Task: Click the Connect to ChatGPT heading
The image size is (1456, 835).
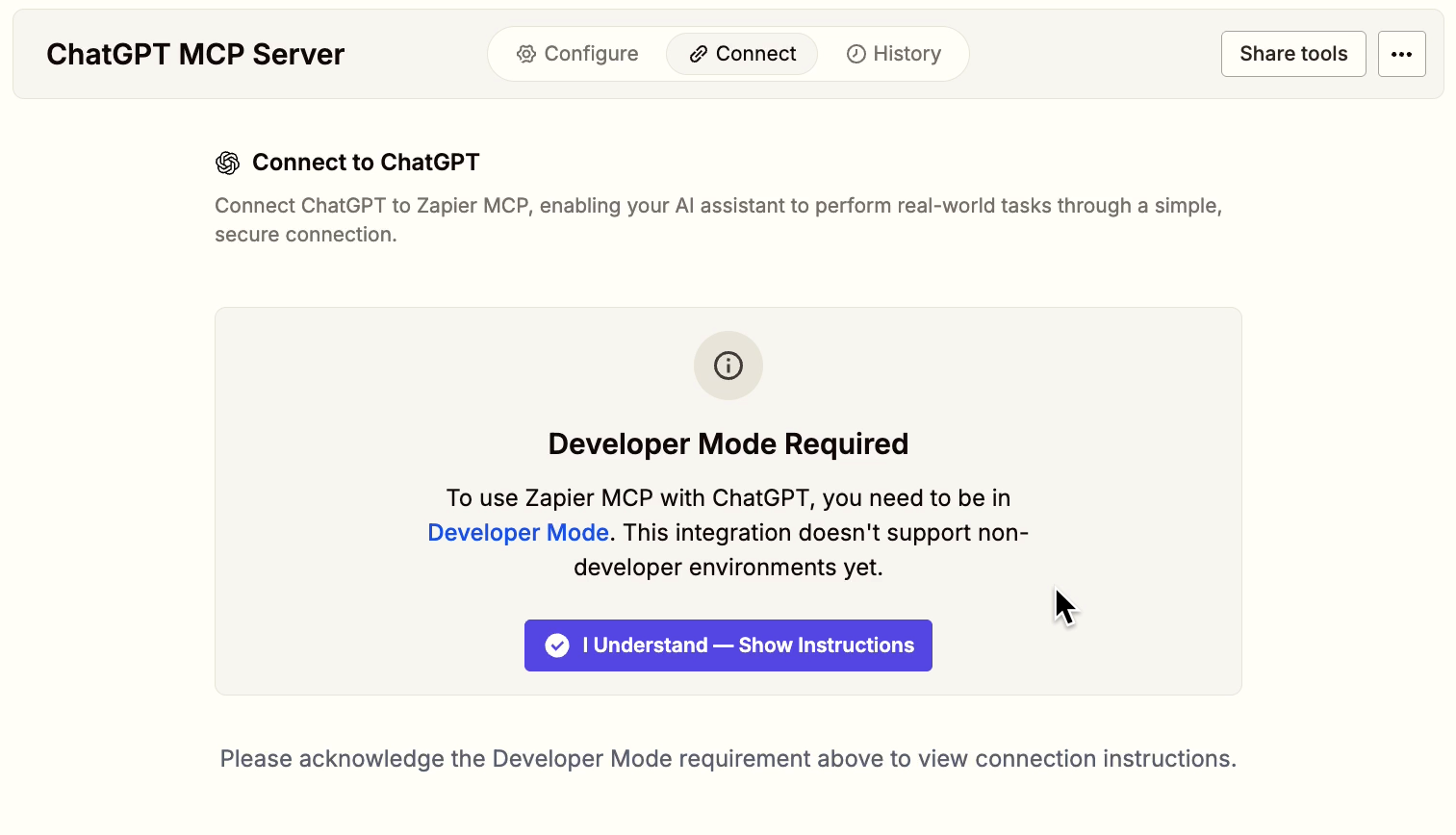Action: 366,163
